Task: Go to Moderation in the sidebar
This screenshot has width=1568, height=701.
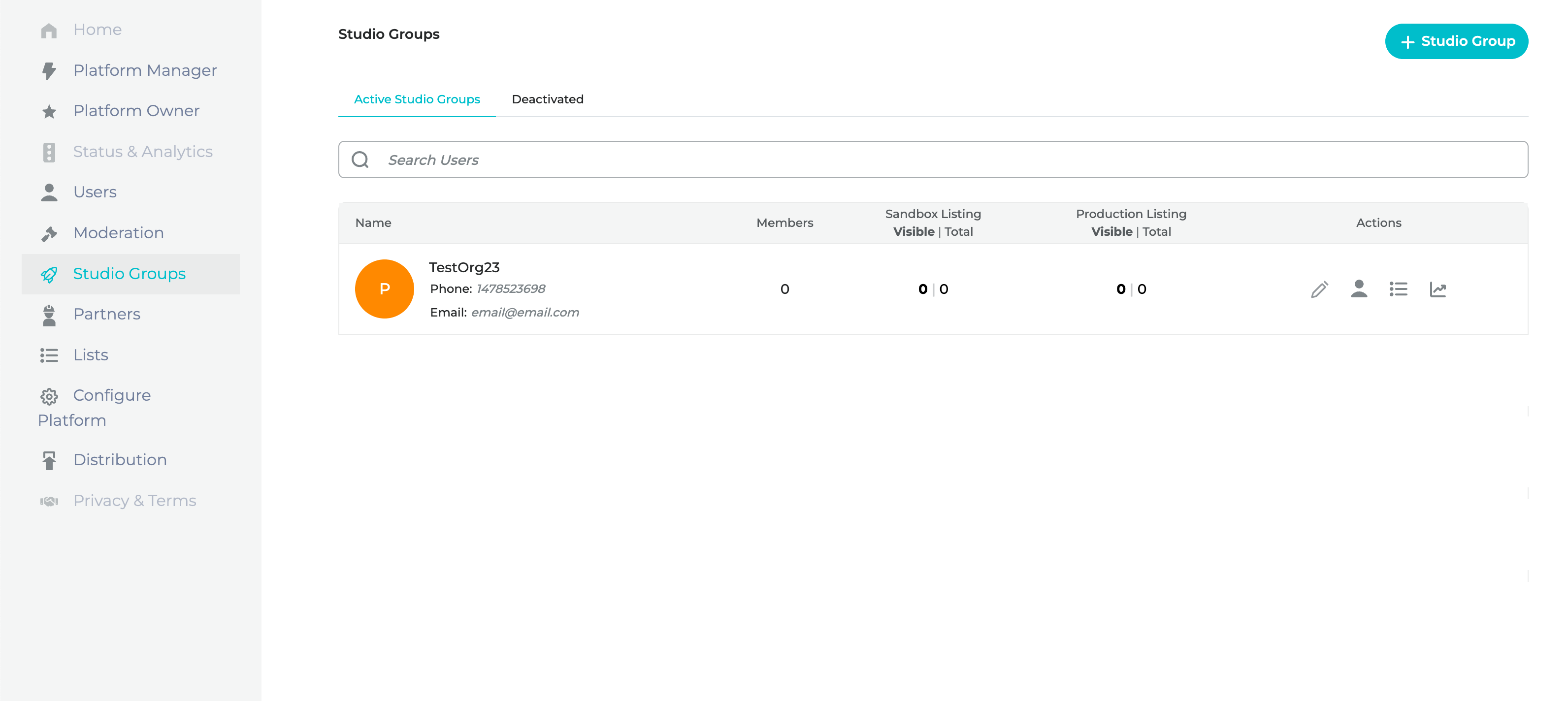Action: pyautogui.click(x=118, y=233)
